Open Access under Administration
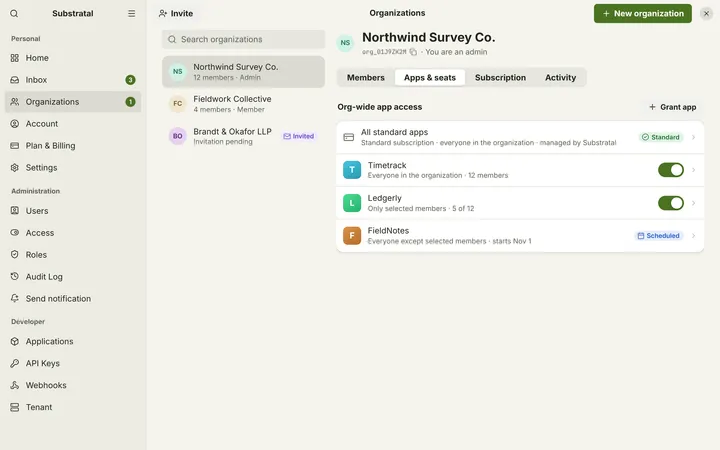Image resolution: width=720 pixels, height=450 pixels. tap(73, 233)
